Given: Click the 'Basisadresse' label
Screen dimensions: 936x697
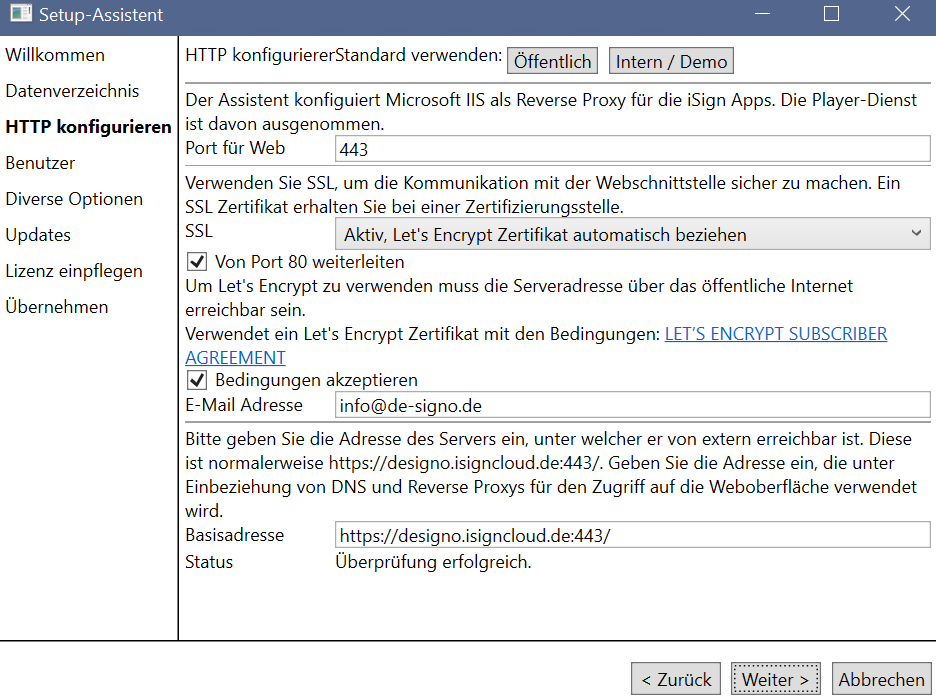Looking at the screenshot, I should (235, 535).
